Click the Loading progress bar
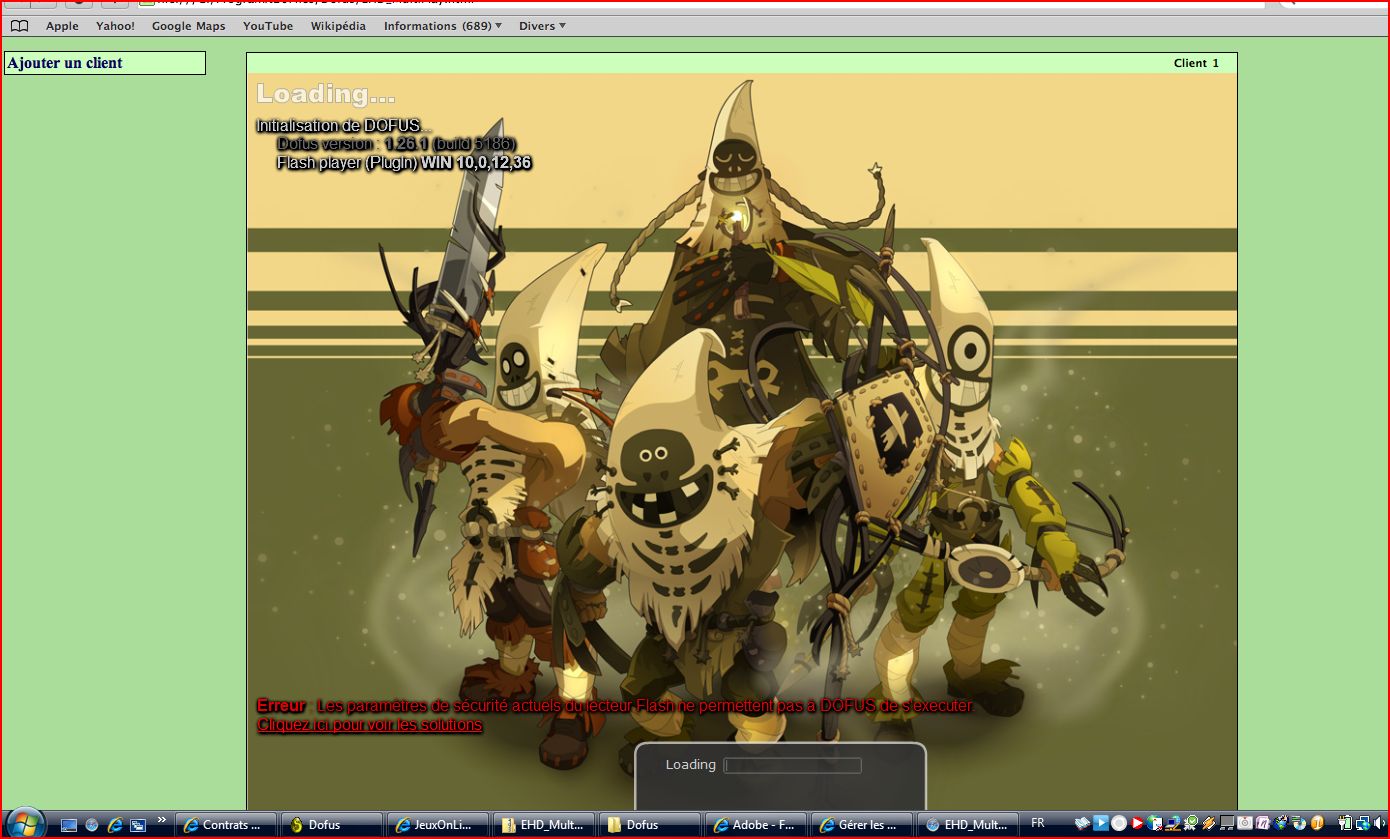Viewport: 1390px width, 839px height. pyautogui.click(x=792, y=765)
